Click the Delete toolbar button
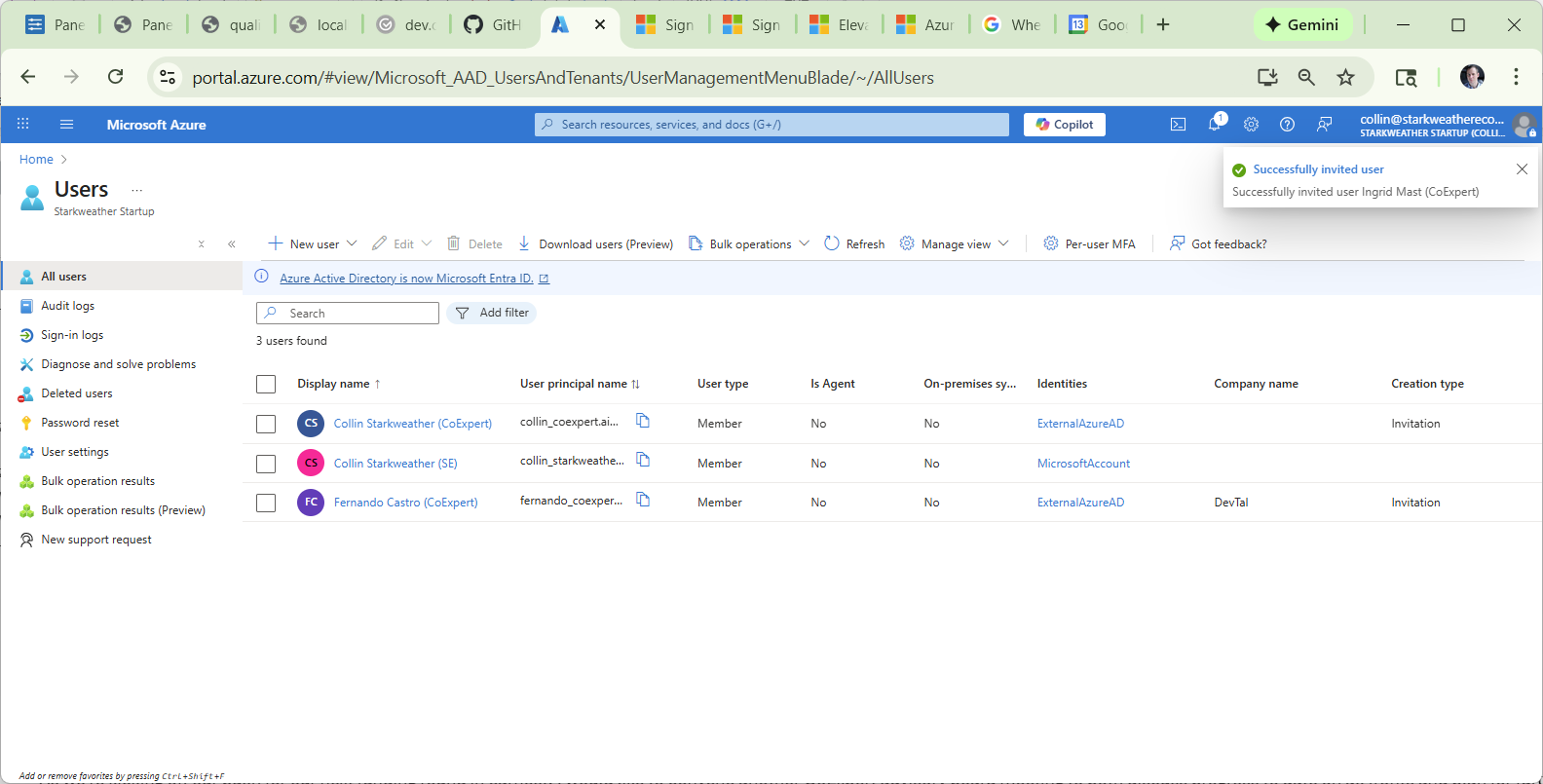 (474, 243)
